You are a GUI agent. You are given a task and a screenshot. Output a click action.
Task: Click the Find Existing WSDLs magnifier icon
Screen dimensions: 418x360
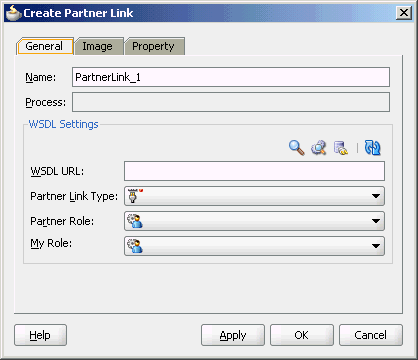[x=296, y=148]
